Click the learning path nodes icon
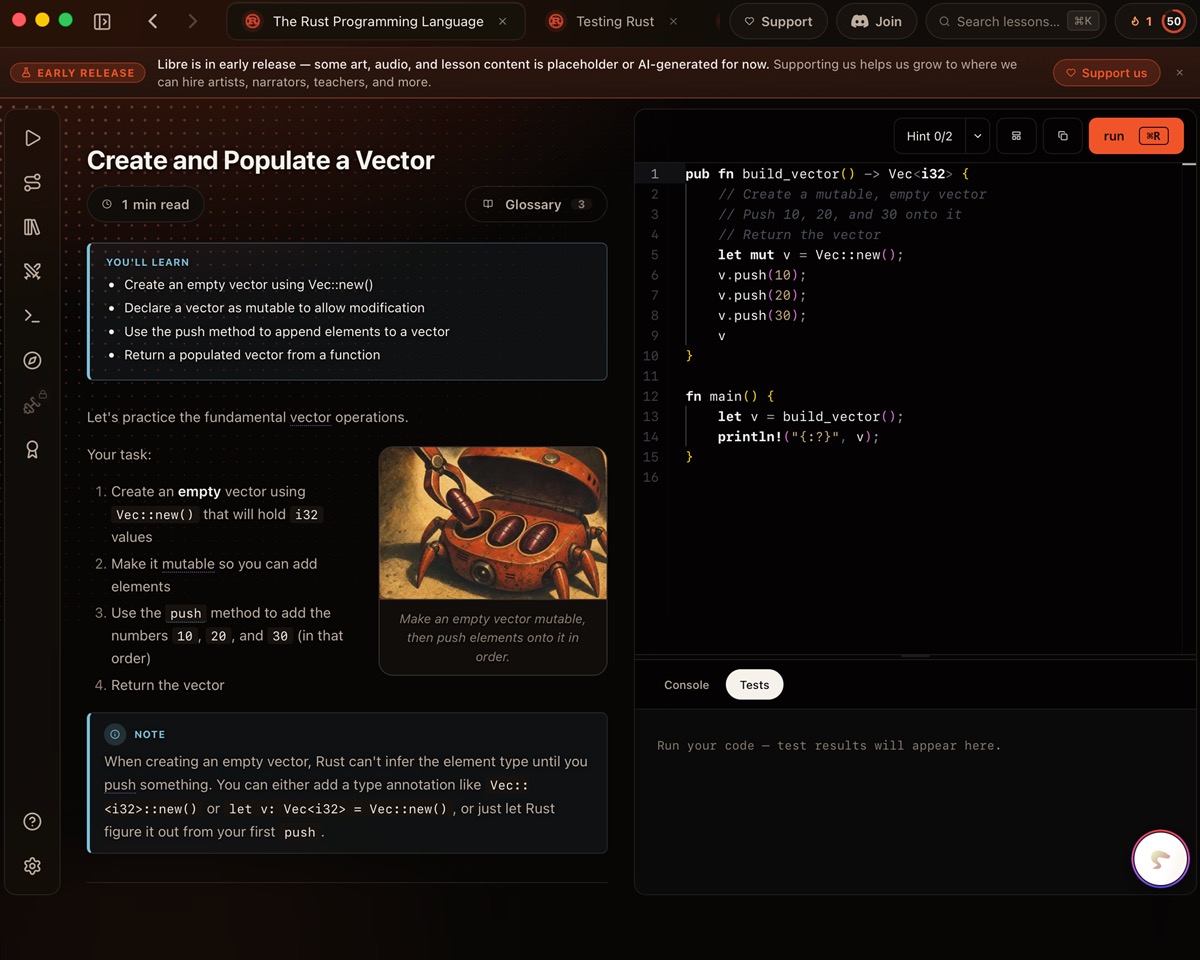The image size is (1200, 960). pyautogui.click(x=32, y=182)
